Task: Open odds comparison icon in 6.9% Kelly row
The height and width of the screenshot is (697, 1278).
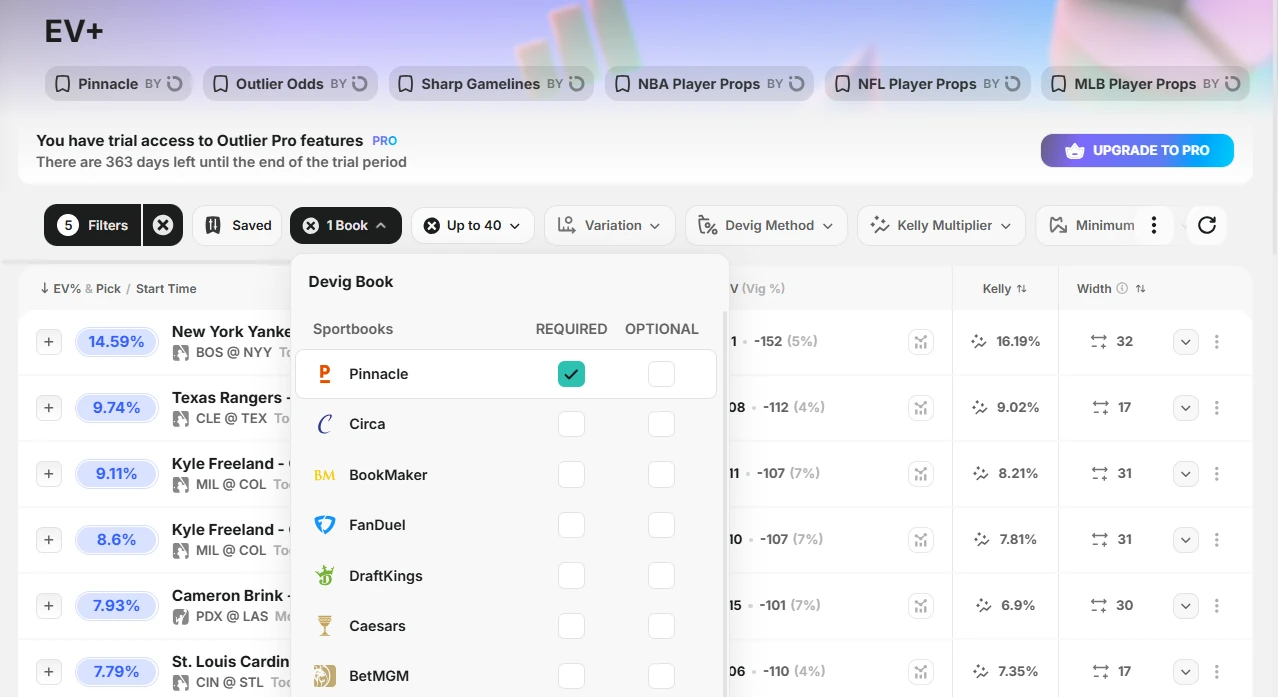Action: coord(921,606)
